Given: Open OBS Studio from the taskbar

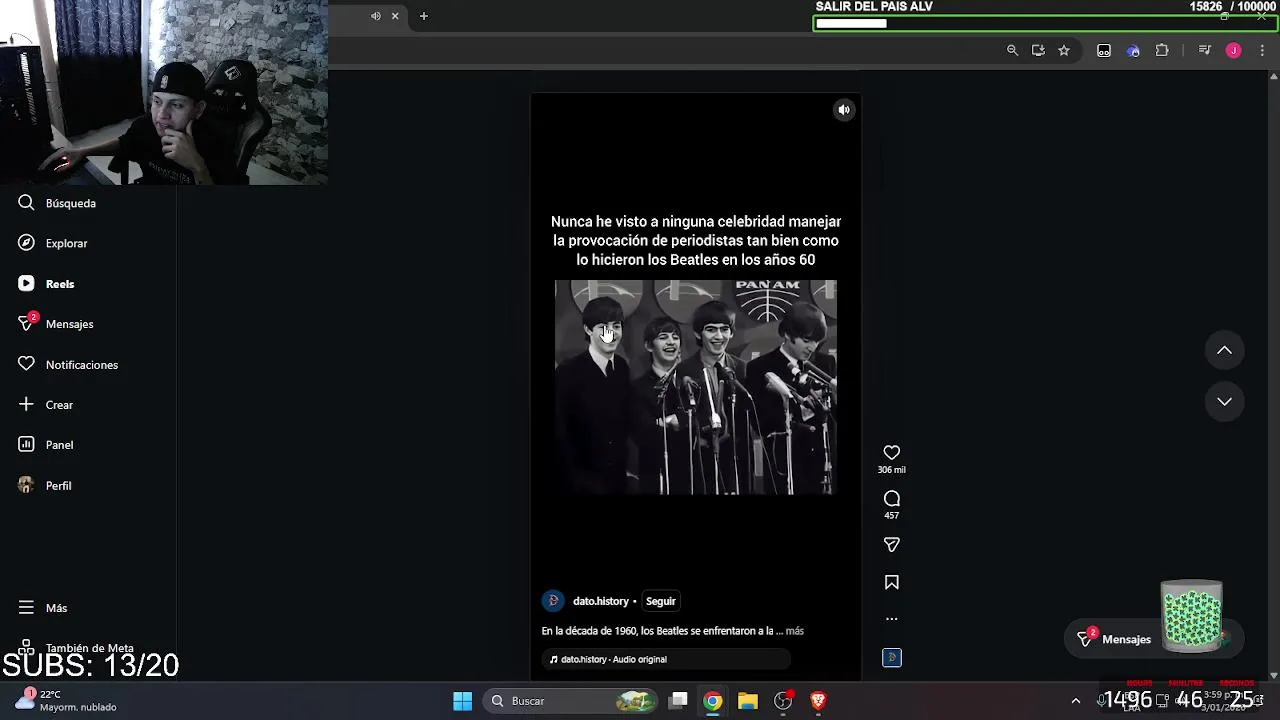Looking at the screenshot, I should [783, 701].
